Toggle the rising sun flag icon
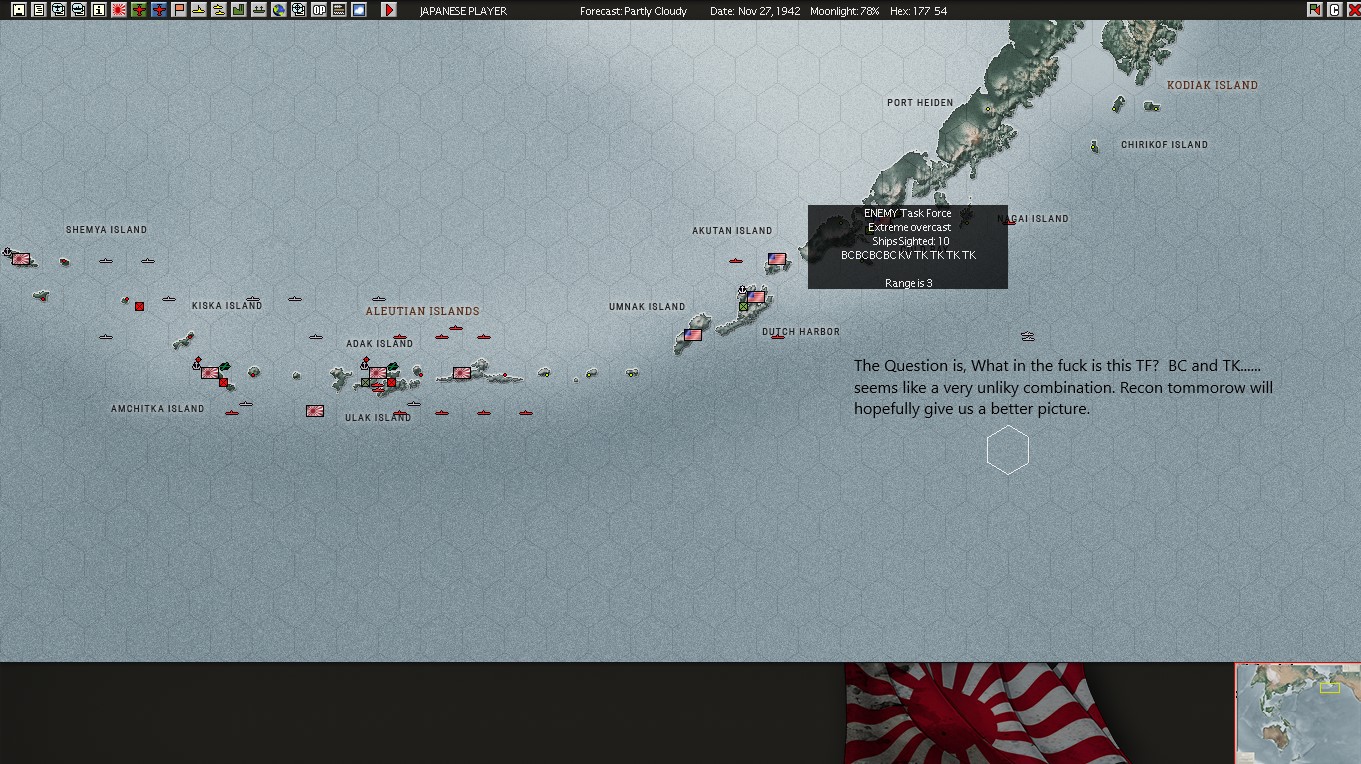 (x=120, y=10)
